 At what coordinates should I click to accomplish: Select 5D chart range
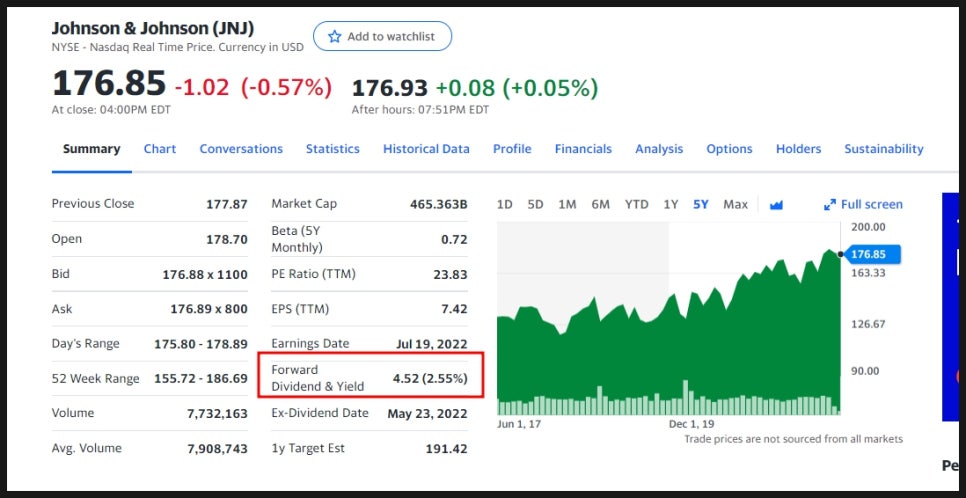point(535,205)
